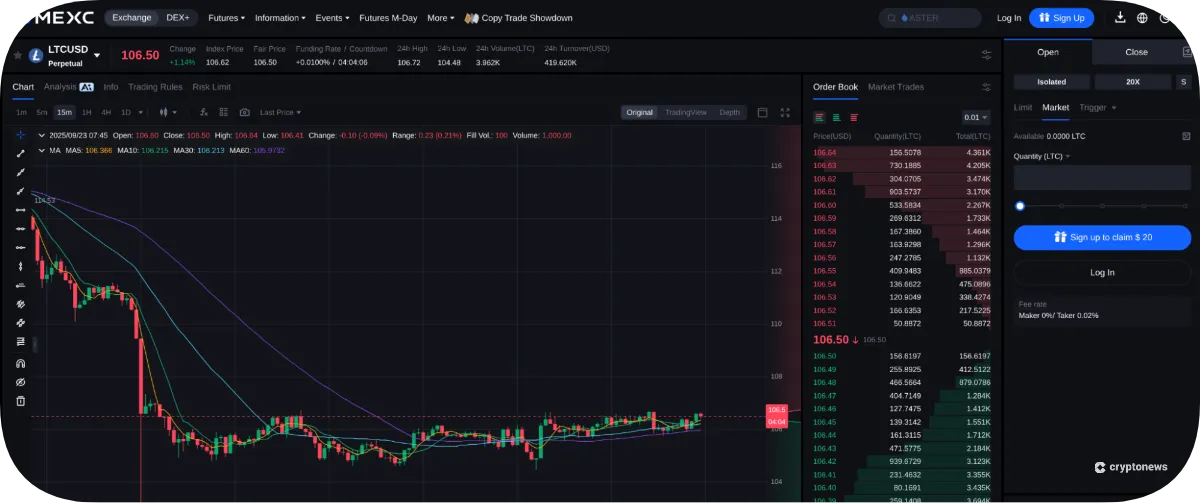Click the Log In header link
Screen dimensions: 1200x503
(x=1009, y=18)
